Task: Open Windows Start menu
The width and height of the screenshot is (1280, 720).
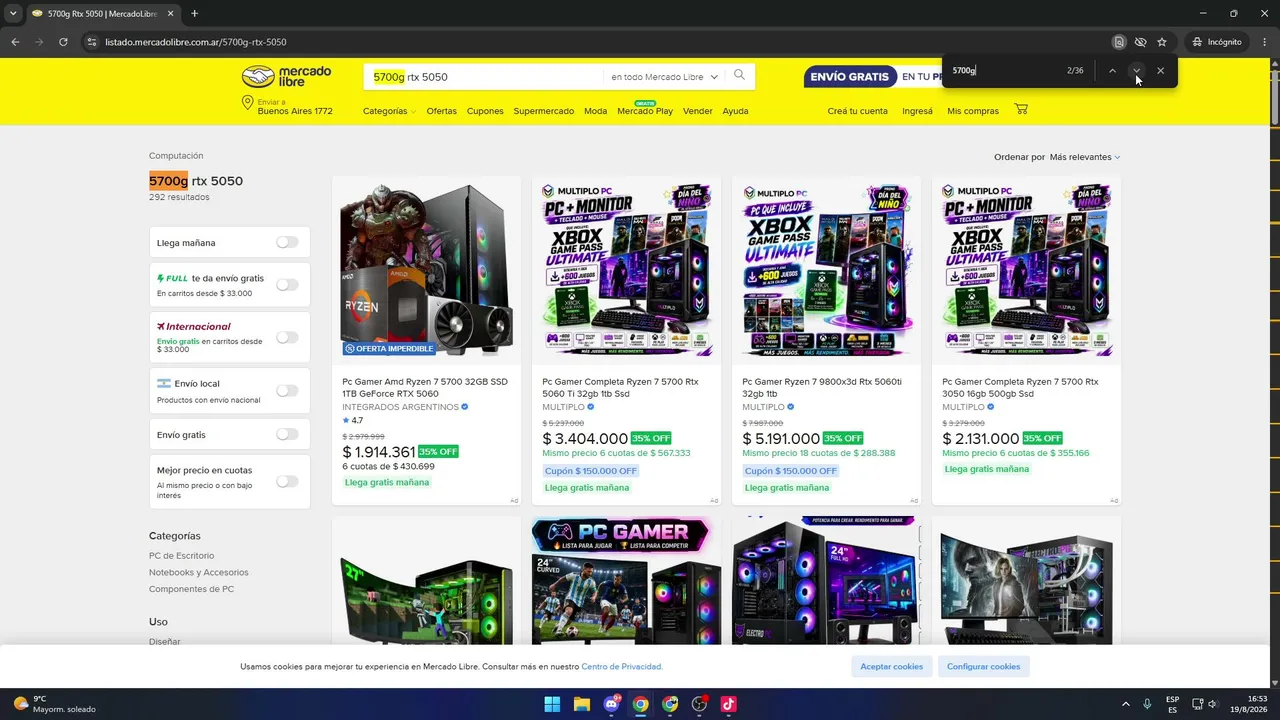Action: [x=552, y=704]
